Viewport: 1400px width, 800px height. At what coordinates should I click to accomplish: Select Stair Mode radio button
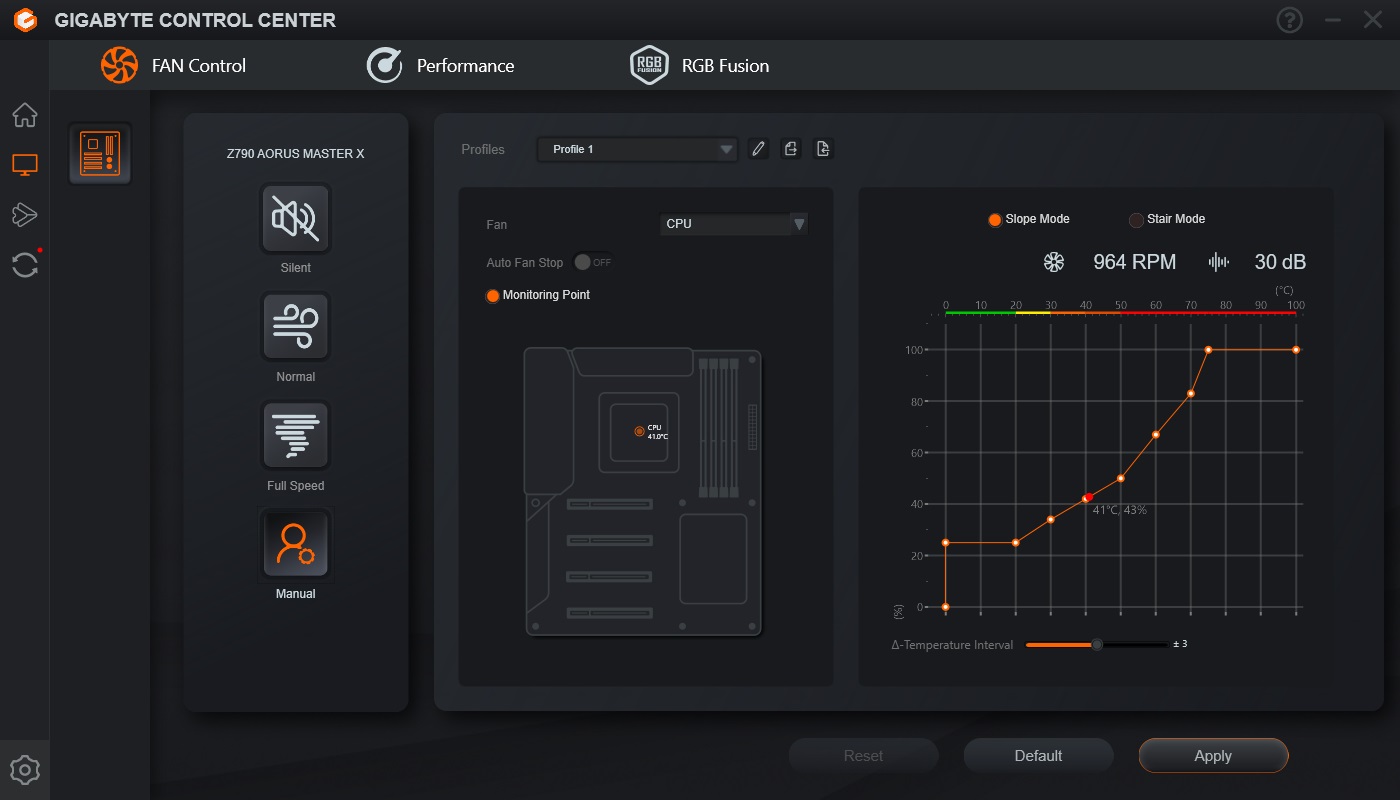(1136, 220)
